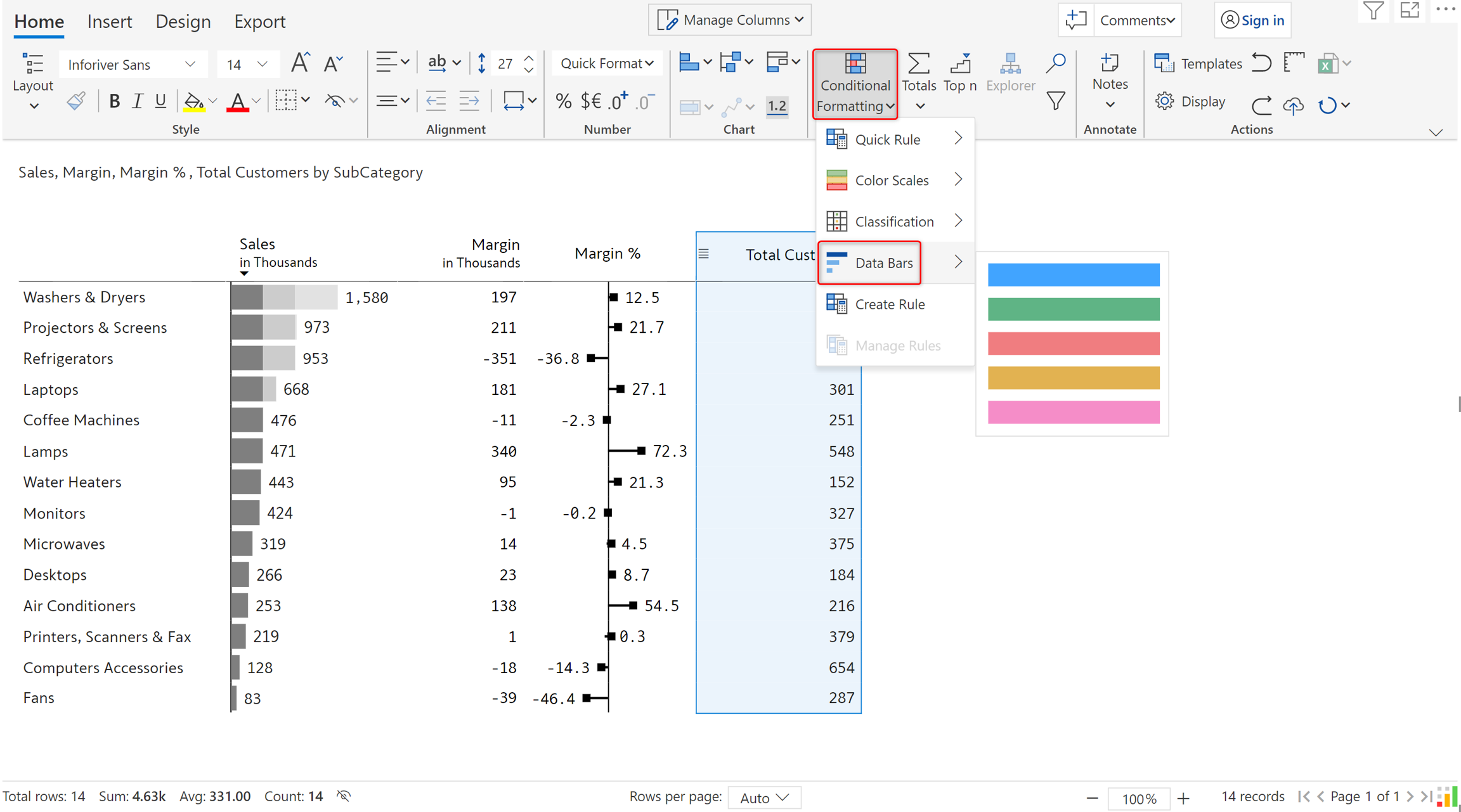Viewport: 1461px width, 812px height.
Task: Click the search magnifier icon
Action: pyautogui.click(x=1055, y=63)
